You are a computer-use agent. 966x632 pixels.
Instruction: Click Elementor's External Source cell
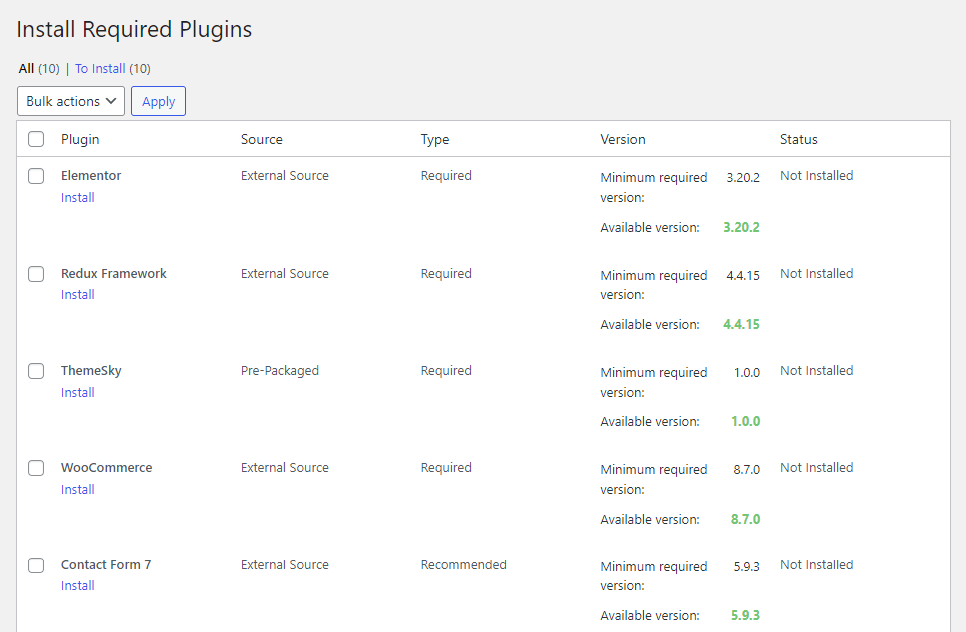point(285,176)
